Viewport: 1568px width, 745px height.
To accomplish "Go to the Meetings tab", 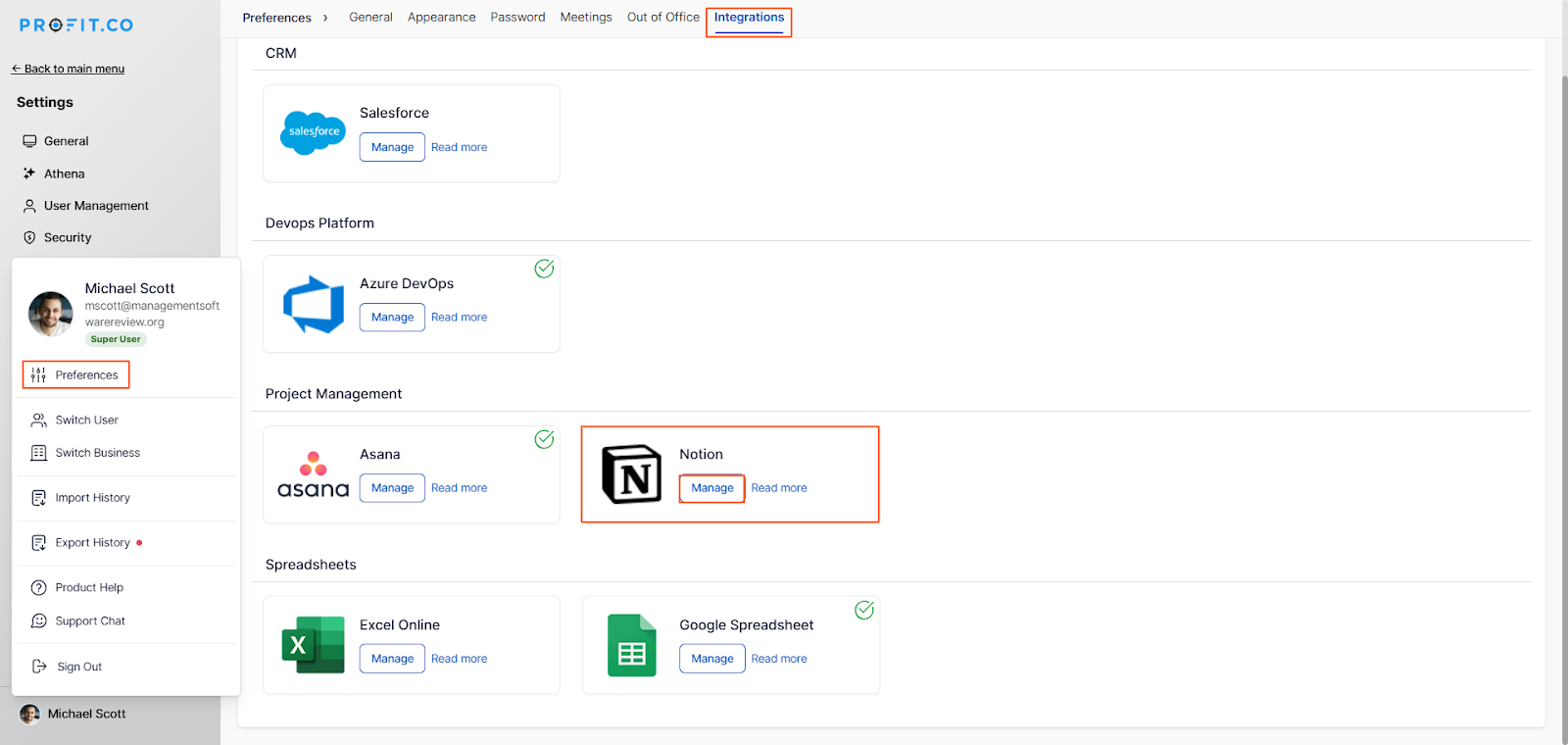I will pos(586,18).
